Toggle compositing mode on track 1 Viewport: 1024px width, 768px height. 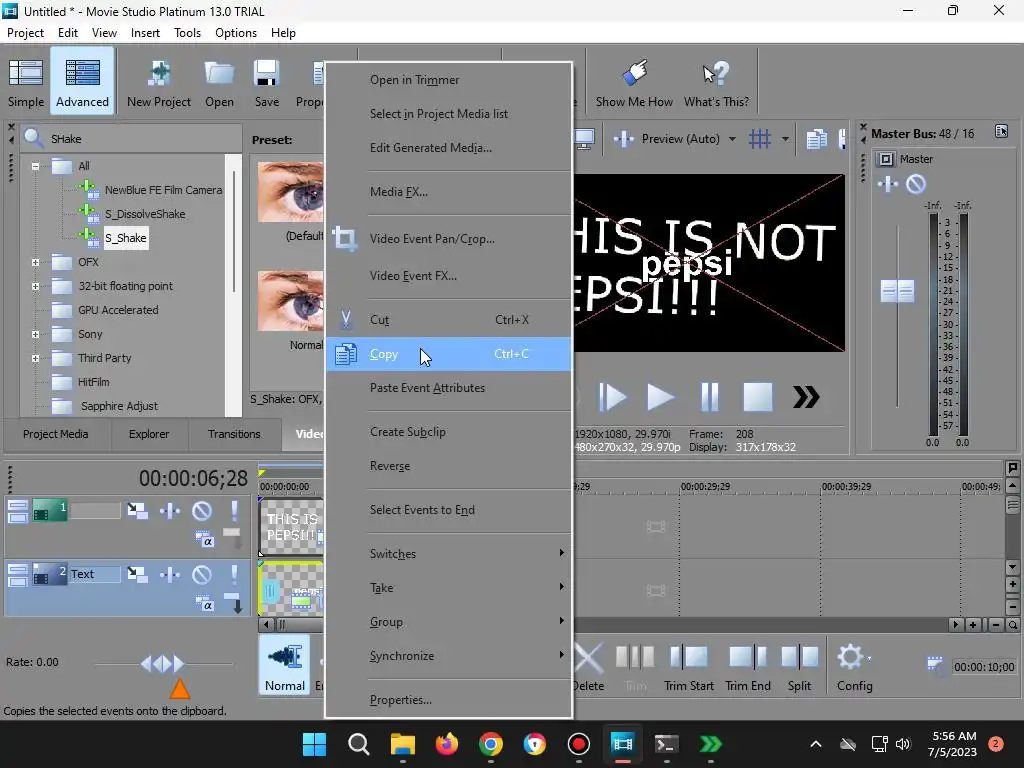point(204,539)
